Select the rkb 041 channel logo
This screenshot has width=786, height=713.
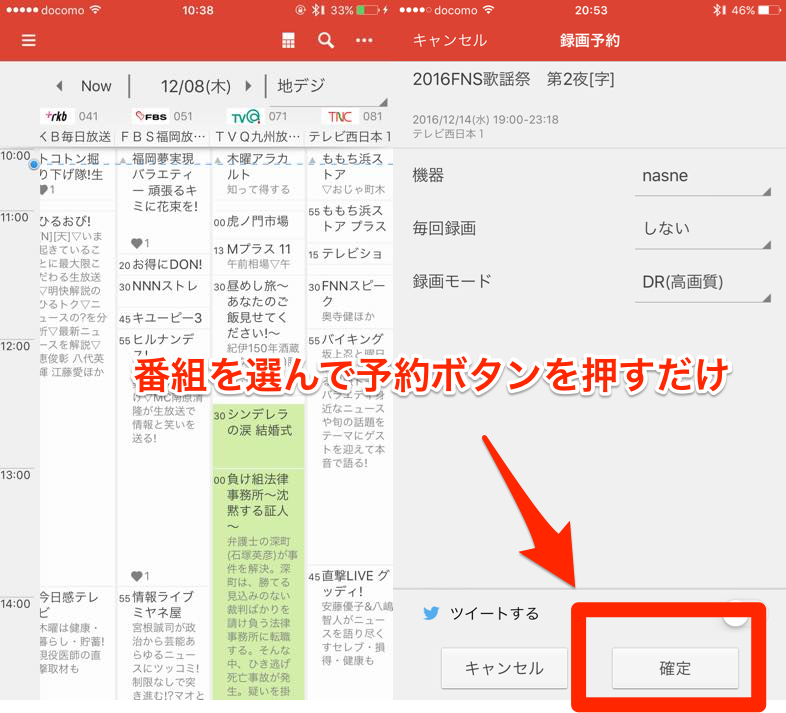57,116
